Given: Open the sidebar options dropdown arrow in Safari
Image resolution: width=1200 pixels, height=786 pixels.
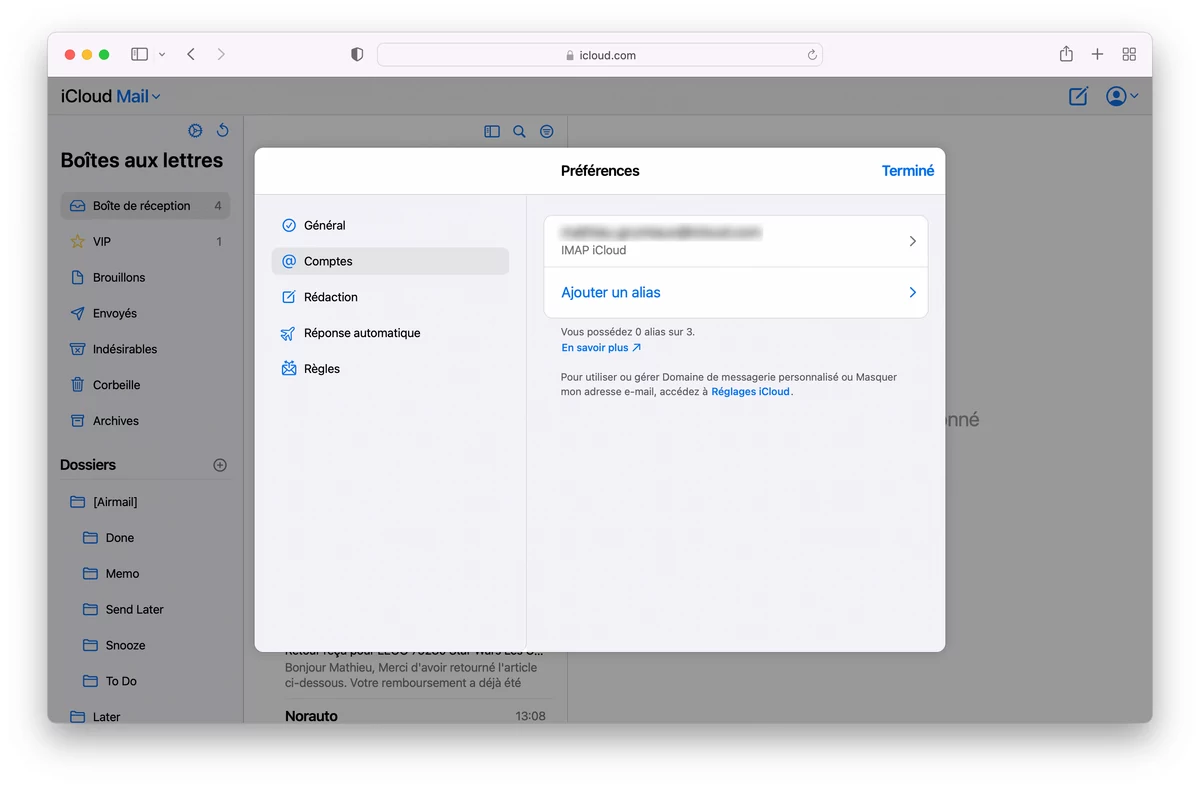Looking at the screenshot, I should (x=162, y=54).
